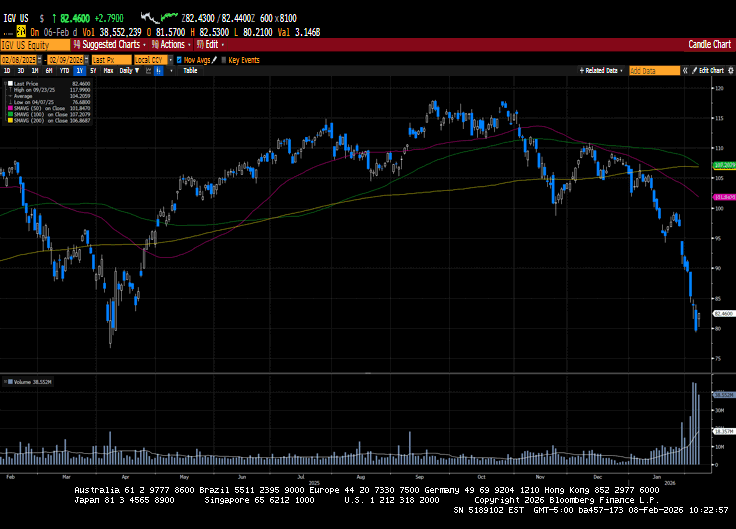Expand the Daily periodicity dropdown
Image resolution: width=736 pixels, height=529 pixels.
128,71
